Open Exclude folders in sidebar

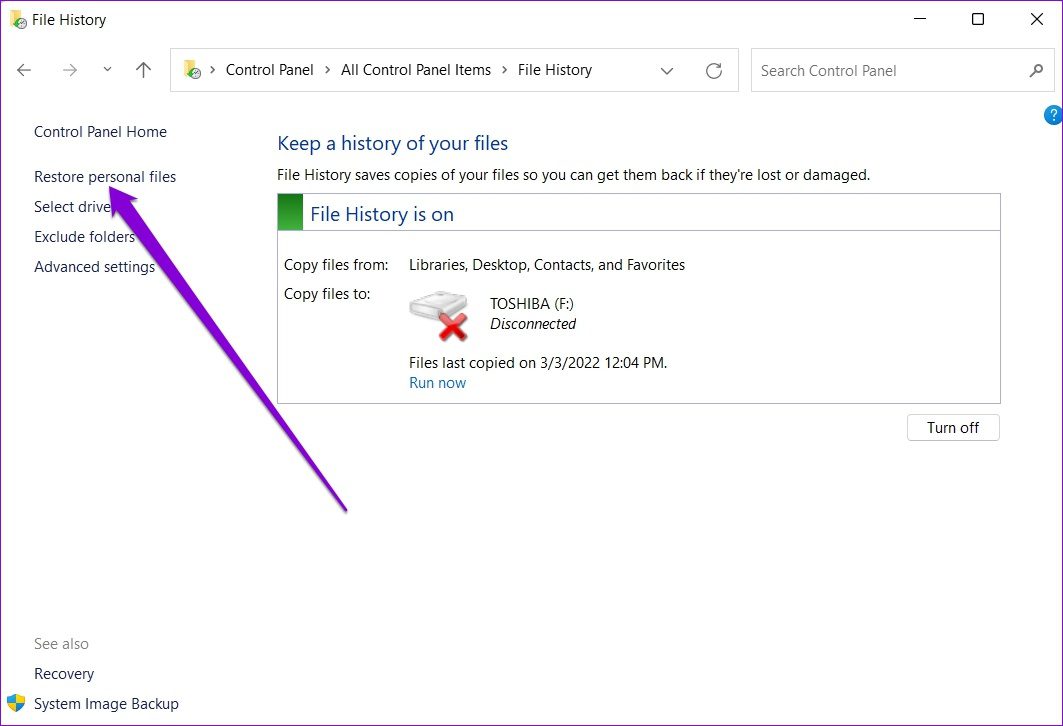pyautogui.click(x=84, y=237)
